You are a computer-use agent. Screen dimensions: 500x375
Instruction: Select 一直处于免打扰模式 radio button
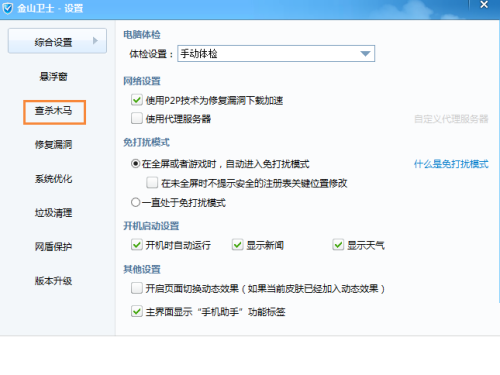[x=135, y=202]
